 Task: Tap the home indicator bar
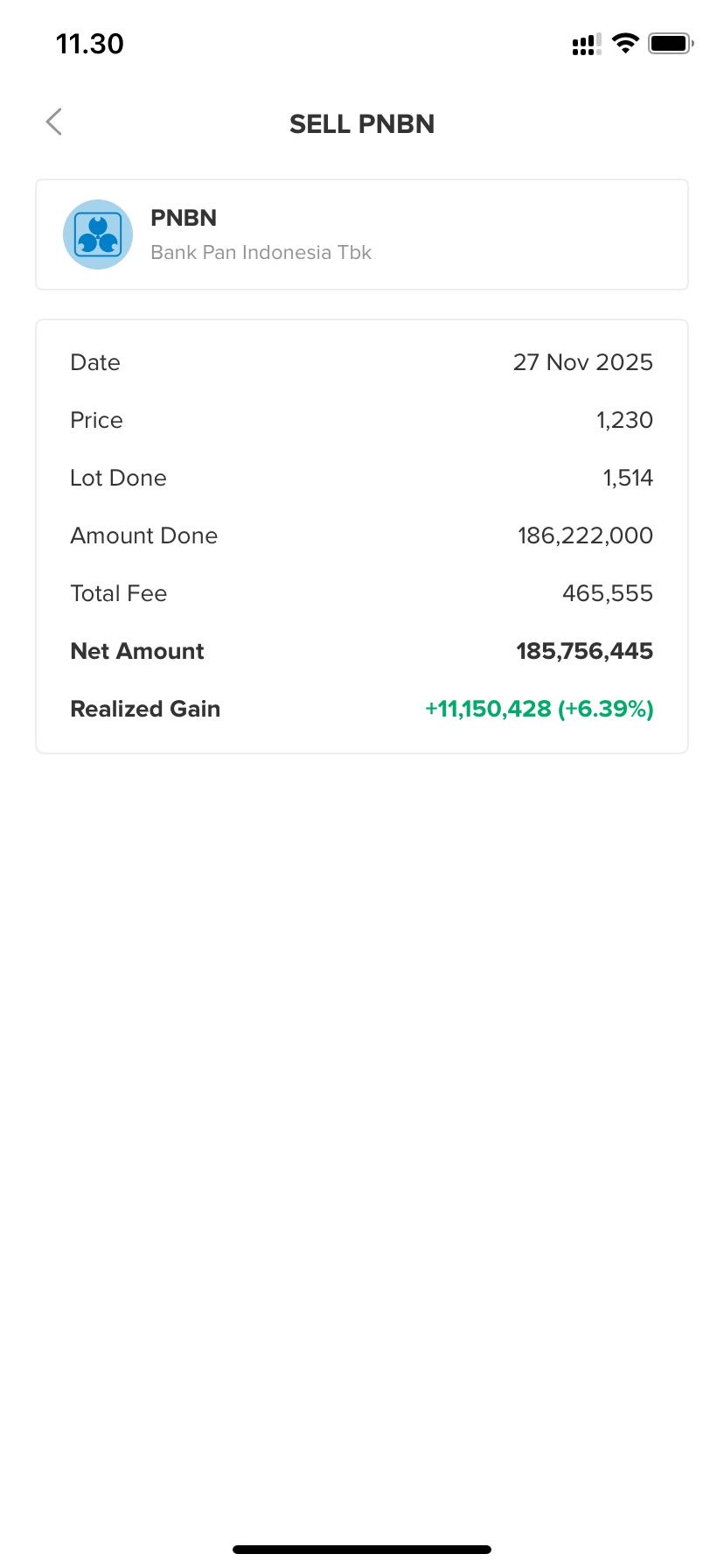(x=362, y=1550)
